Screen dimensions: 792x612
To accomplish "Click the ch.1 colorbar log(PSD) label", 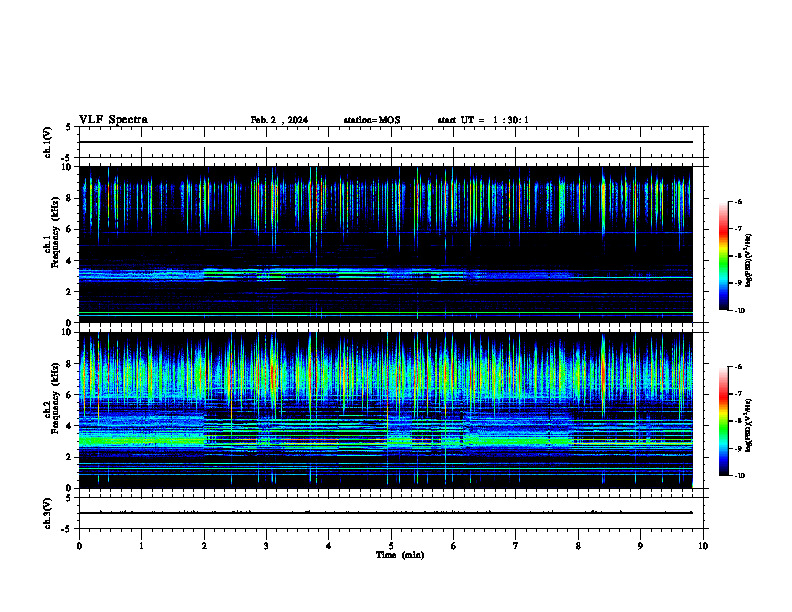I will click(748, 261).
